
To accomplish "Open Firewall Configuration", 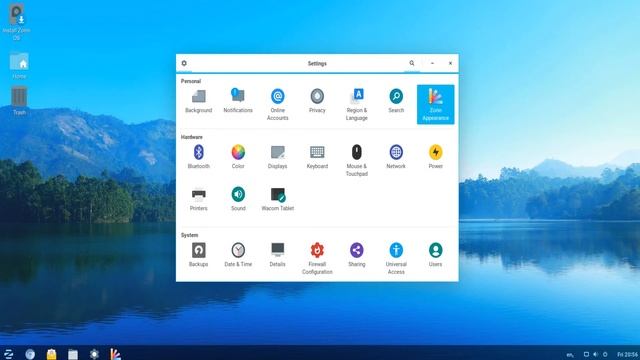I will [317, 258].
